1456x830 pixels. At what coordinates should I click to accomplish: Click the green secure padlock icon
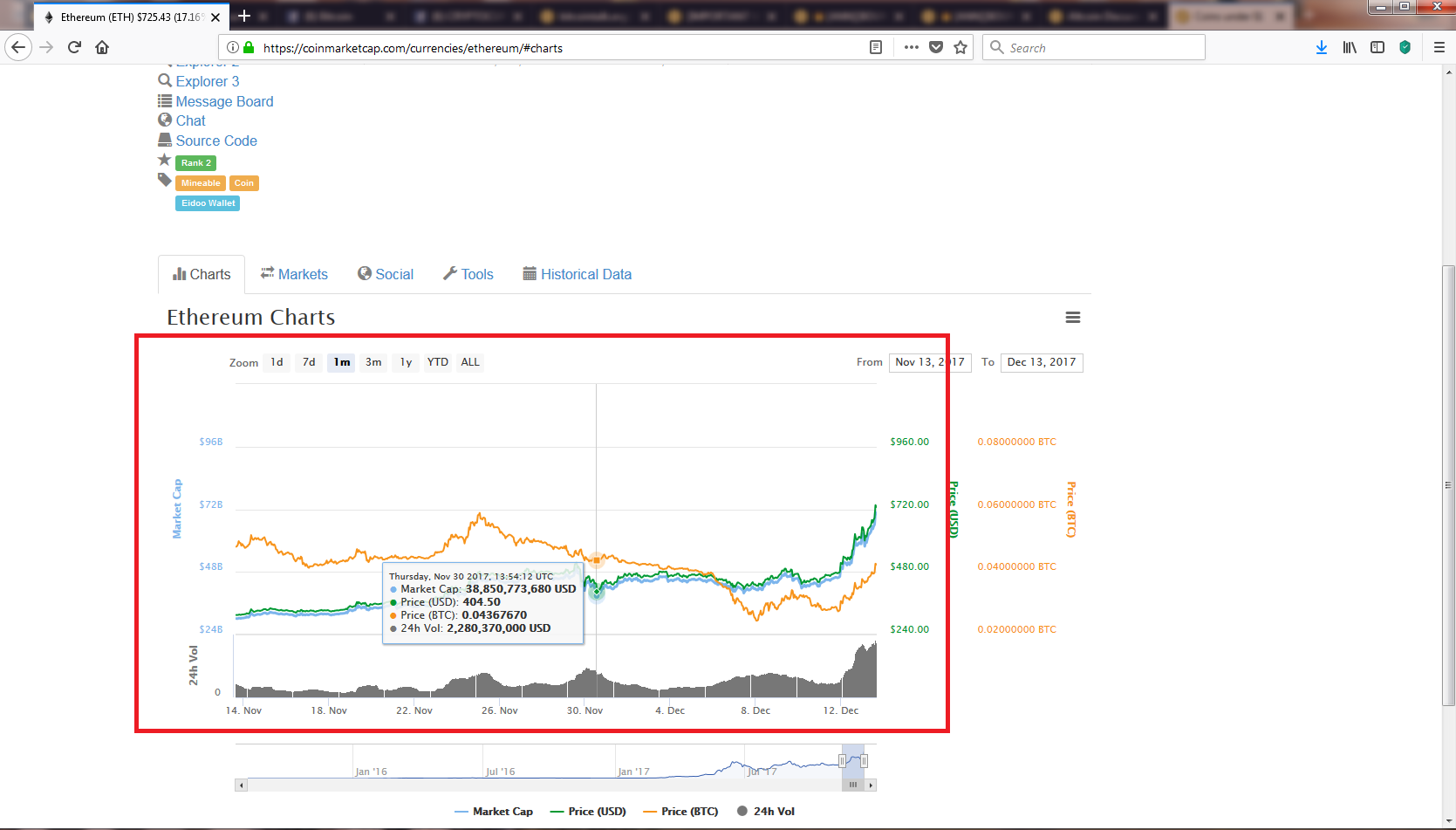(249, 48)
